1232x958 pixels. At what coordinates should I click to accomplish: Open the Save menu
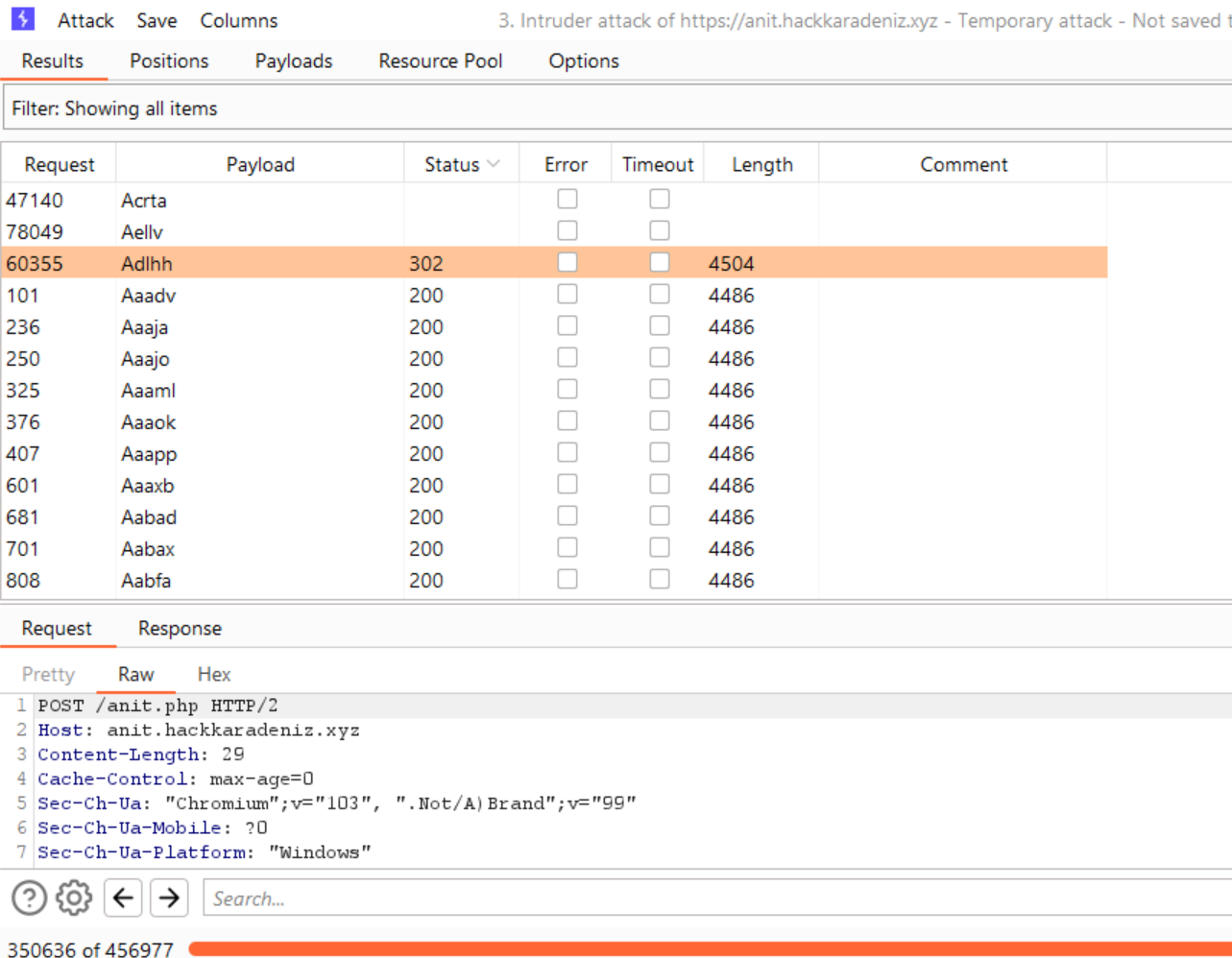157,20
